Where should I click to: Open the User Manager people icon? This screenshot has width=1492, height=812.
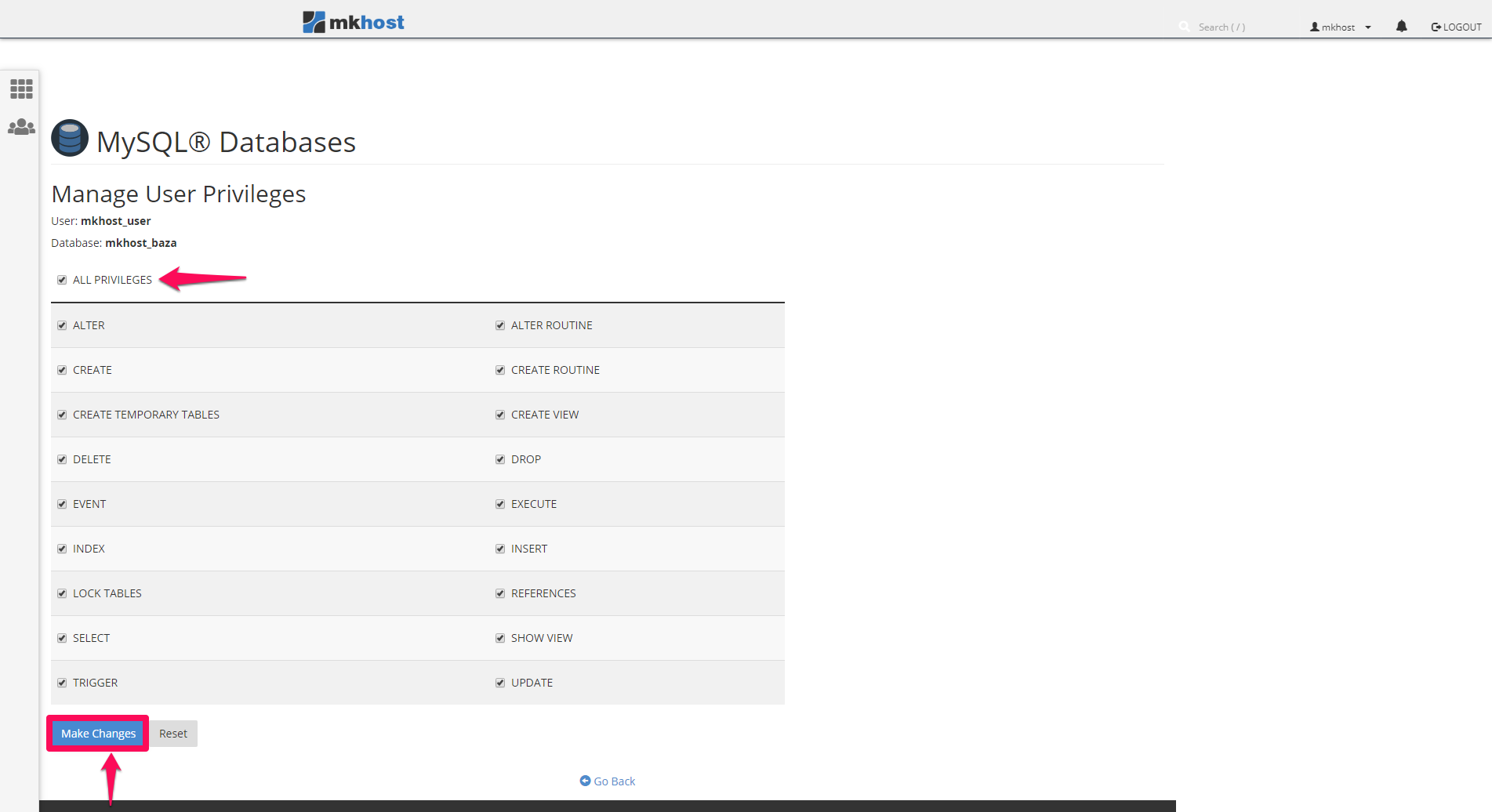[21, 127]
